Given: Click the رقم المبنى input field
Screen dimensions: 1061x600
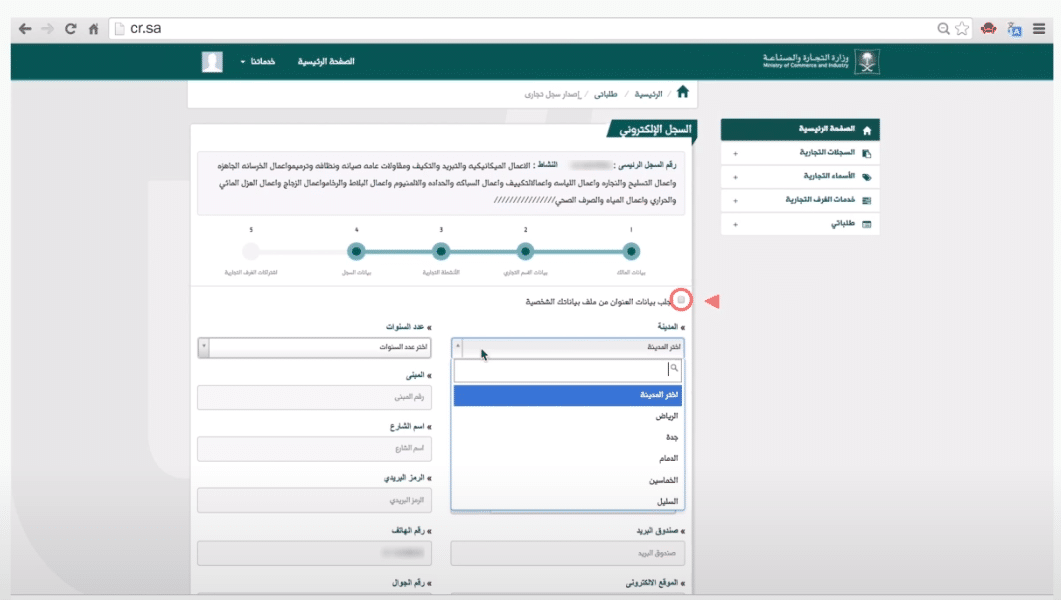Looking at the screenshot, I should [x=314, y=397].
